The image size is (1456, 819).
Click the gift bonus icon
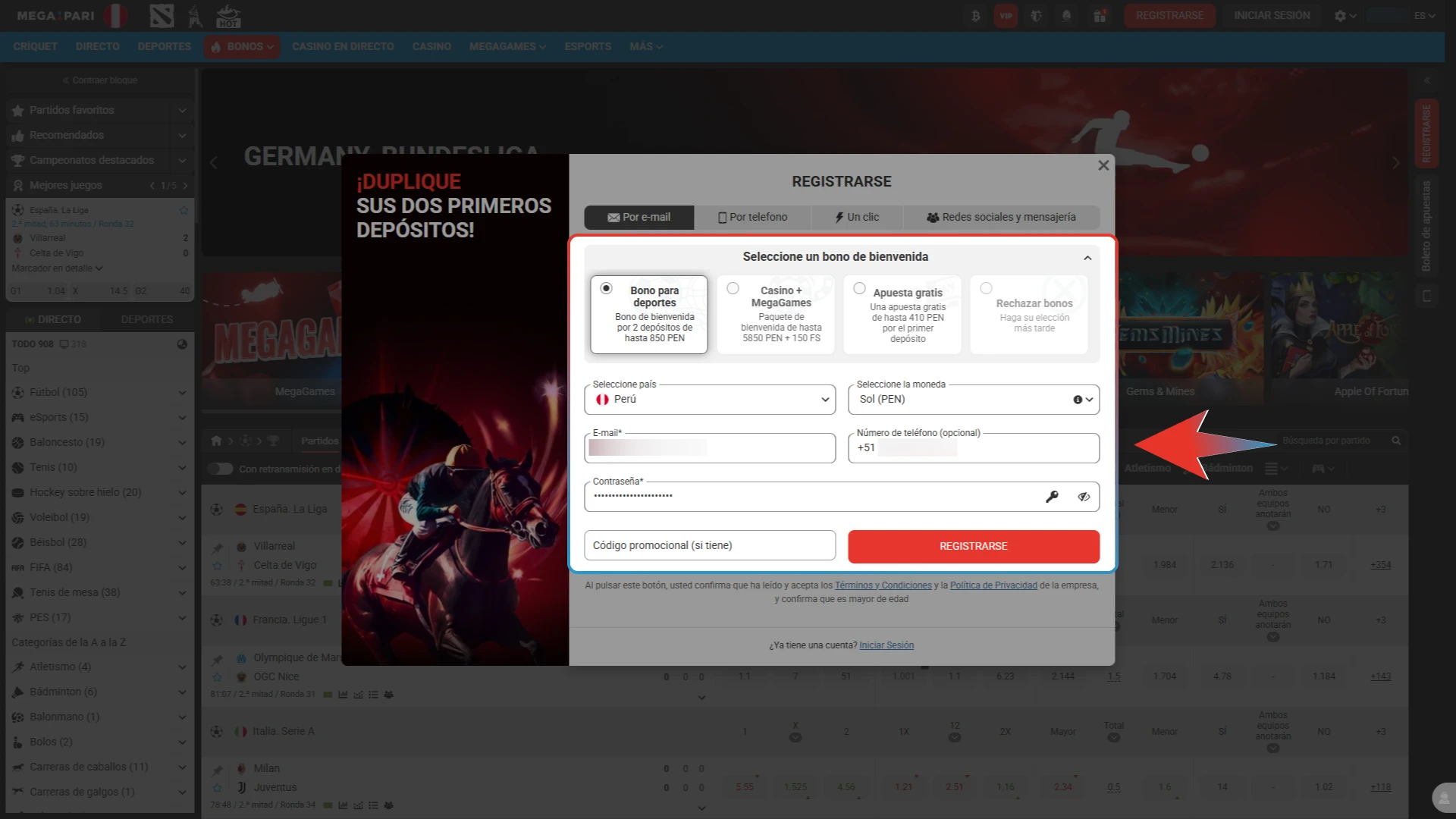point(1099,15)
